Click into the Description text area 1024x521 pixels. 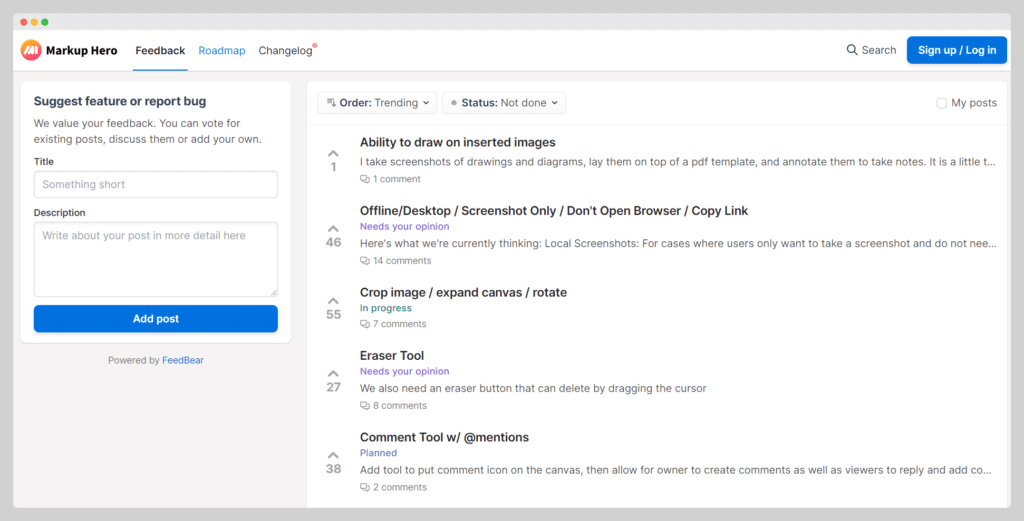pyautogui.click(x=155, y=259)
